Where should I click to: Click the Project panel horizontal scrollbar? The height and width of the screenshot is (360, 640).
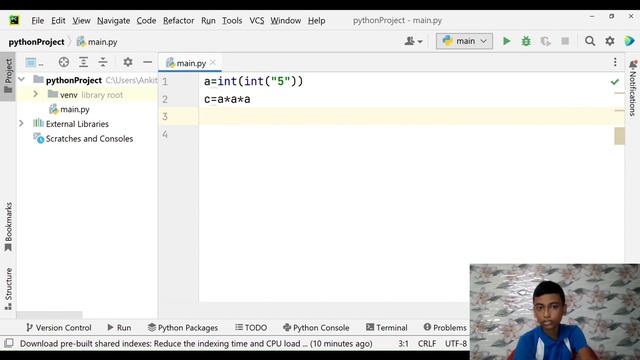point(49,315)
